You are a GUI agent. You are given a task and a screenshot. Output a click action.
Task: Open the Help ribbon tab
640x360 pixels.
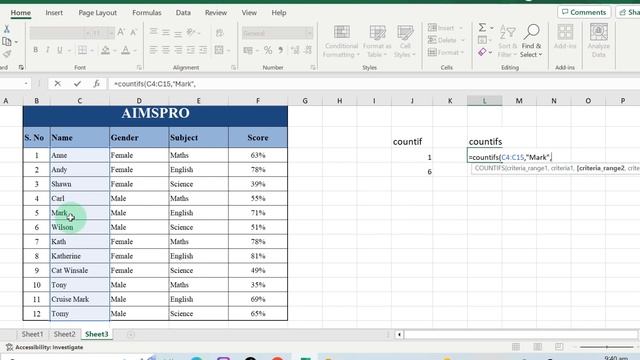[x=279, y=13]
